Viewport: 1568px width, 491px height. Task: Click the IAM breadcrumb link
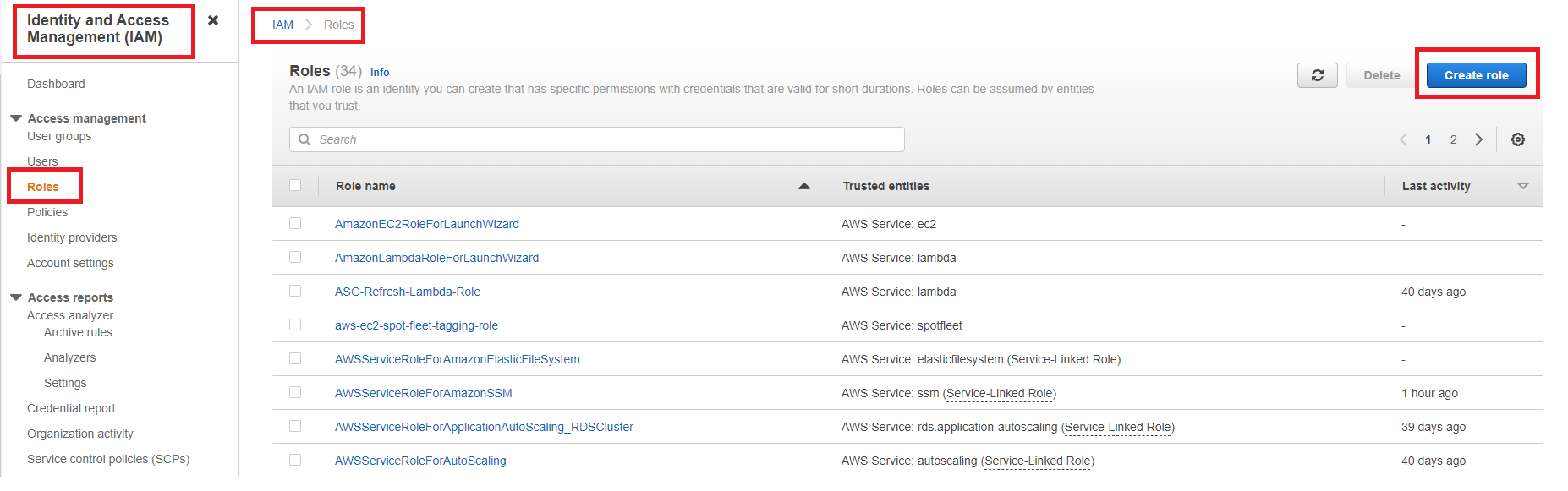click(282, 25)
